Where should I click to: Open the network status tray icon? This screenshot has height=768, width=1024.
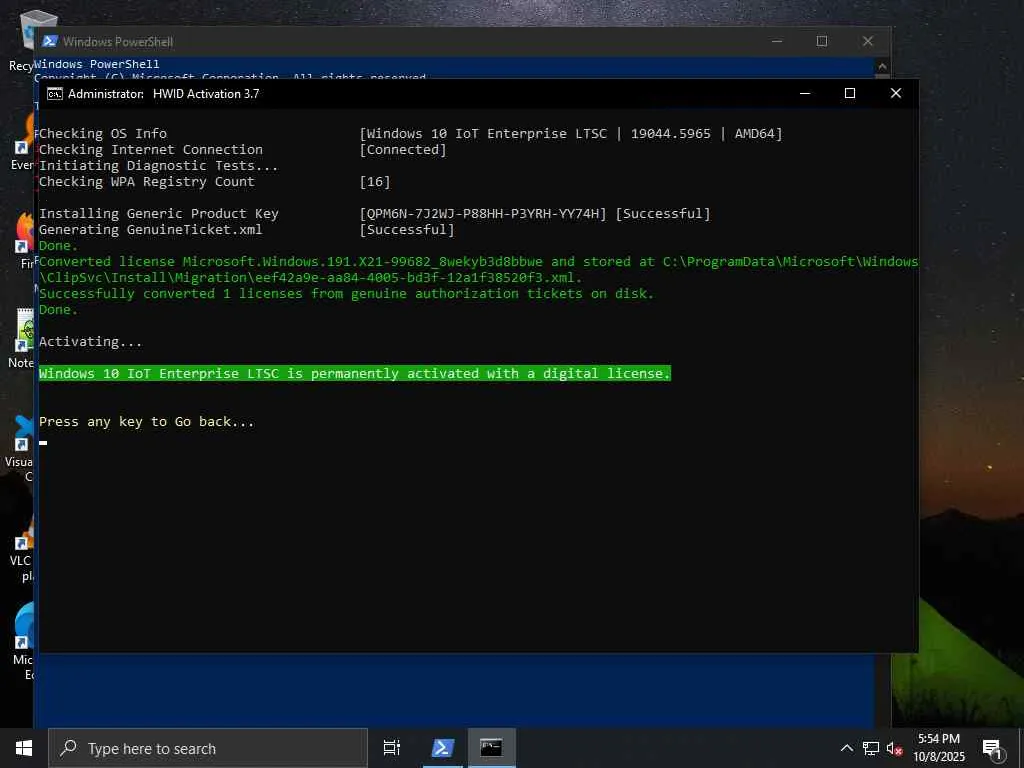point(871,748)
